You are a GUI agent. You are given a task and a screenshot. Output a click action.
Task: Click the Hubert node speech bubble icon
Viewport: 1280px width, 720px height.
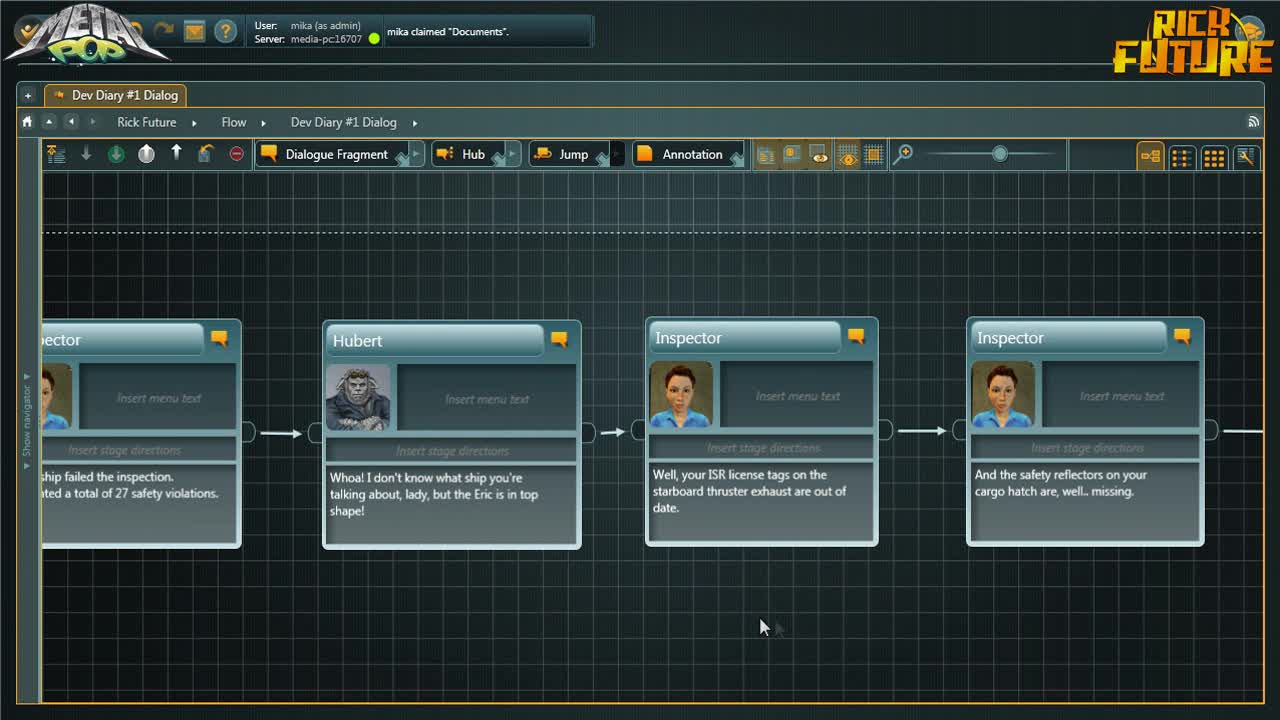click(559, 340)
